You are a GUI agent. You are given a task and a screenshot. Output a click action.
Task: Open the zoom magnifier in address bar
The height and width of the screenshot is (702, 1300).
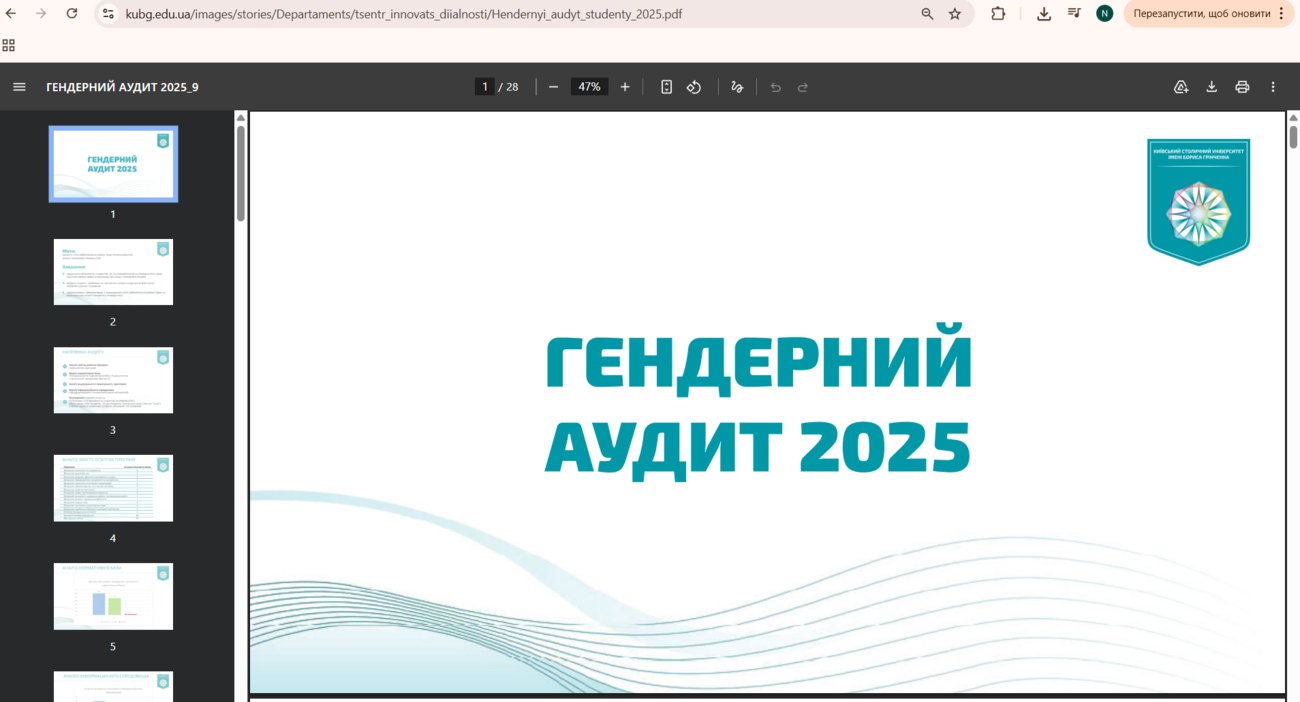coord(927,14)
